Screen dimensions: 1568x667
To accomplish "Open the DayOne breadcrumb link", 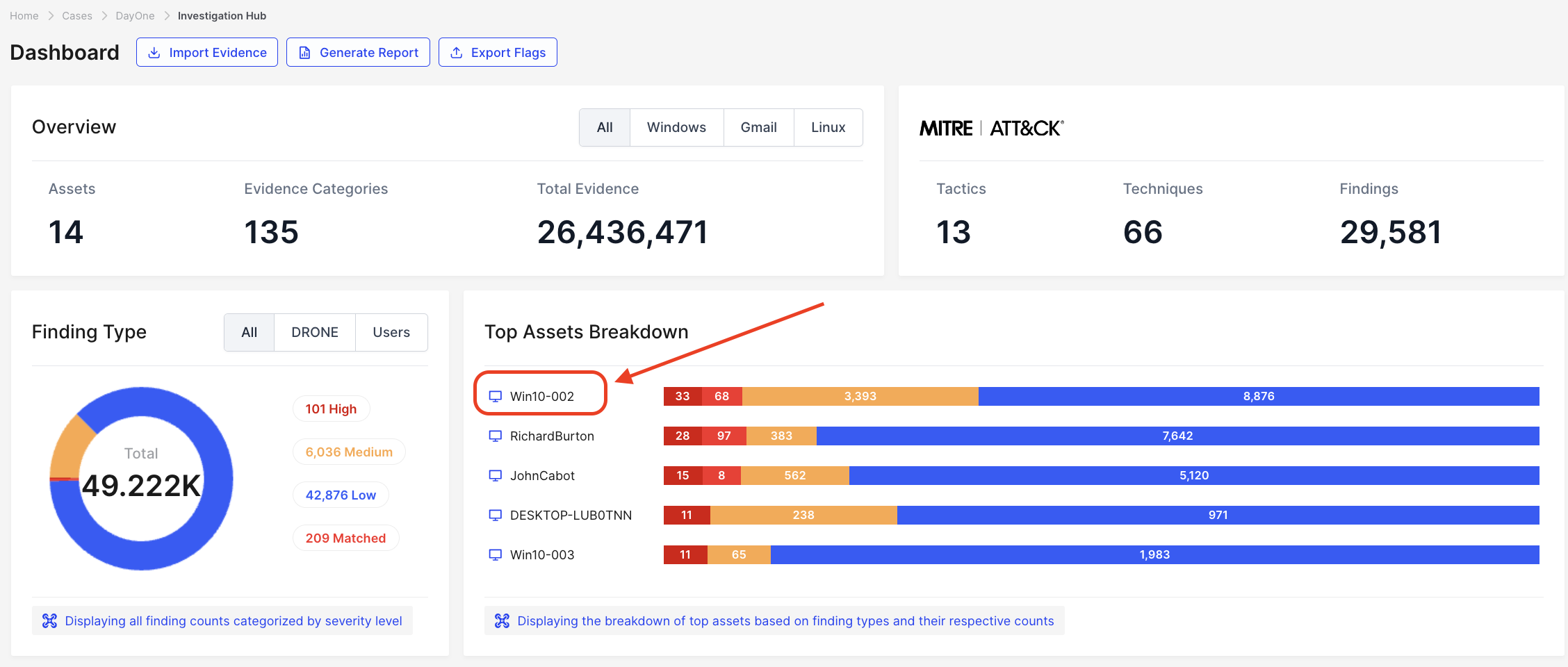I will [135, 16].
